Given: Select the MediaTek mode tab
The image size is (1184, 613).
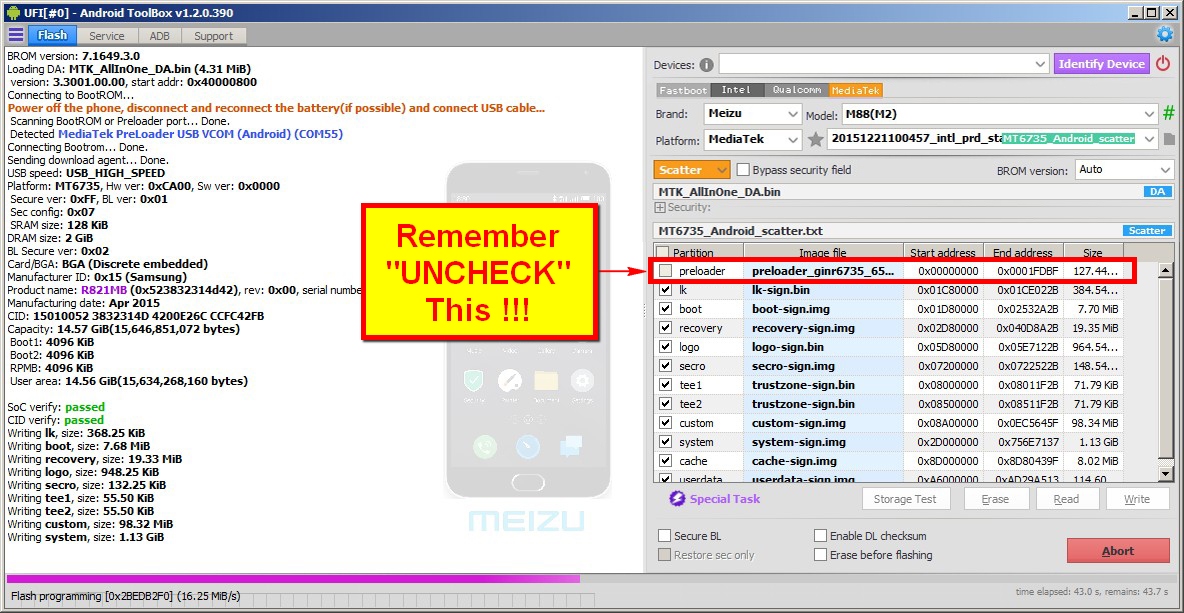Looking at the screenshot, I should point(856,90).
